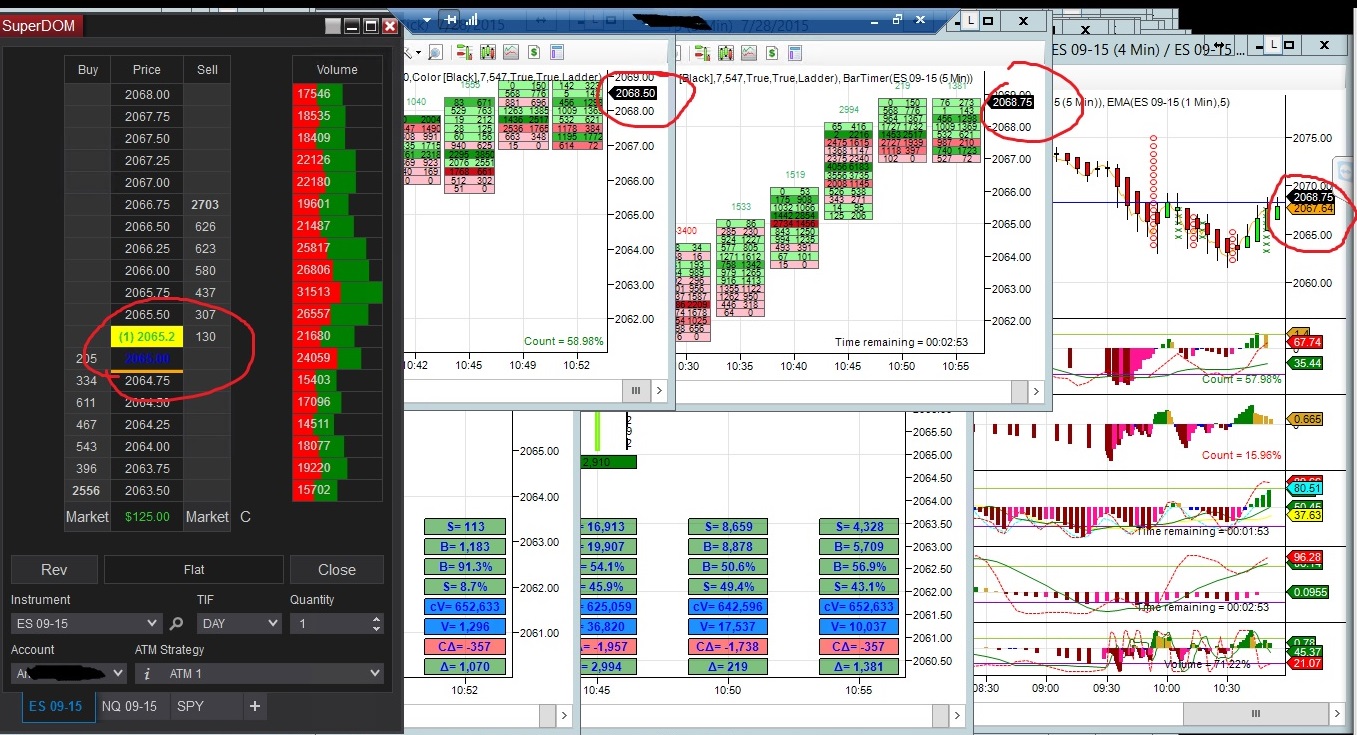Screen dimensions: 1357x735
Task: Click the 2067.25 price cell in SuperDOM
Action: coord(147,161)
